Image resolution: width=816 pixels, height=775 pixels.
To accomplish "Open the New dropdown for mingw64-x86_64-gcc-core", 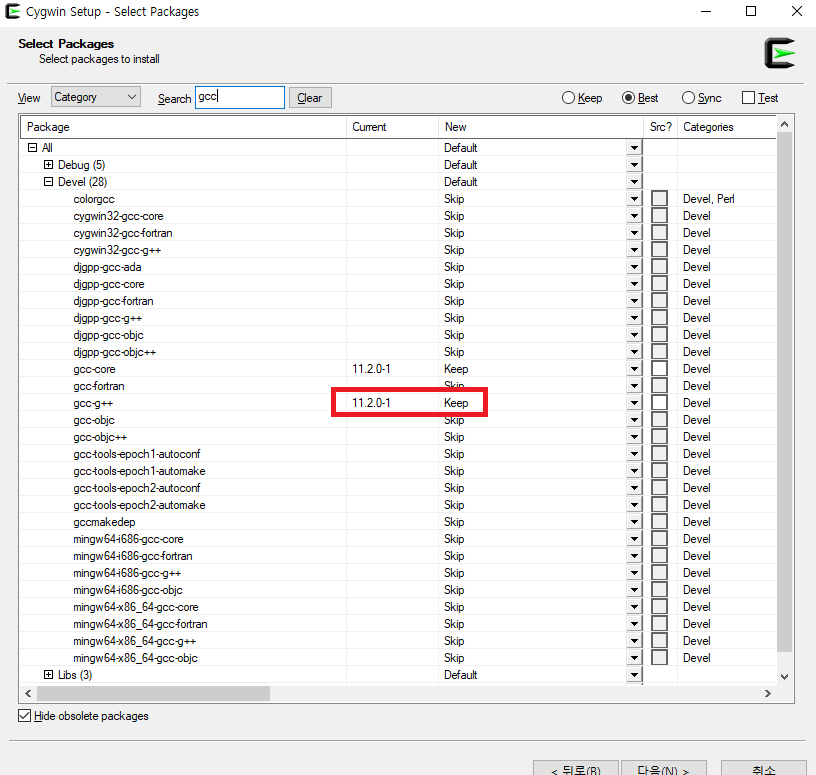I will point(634,607).
